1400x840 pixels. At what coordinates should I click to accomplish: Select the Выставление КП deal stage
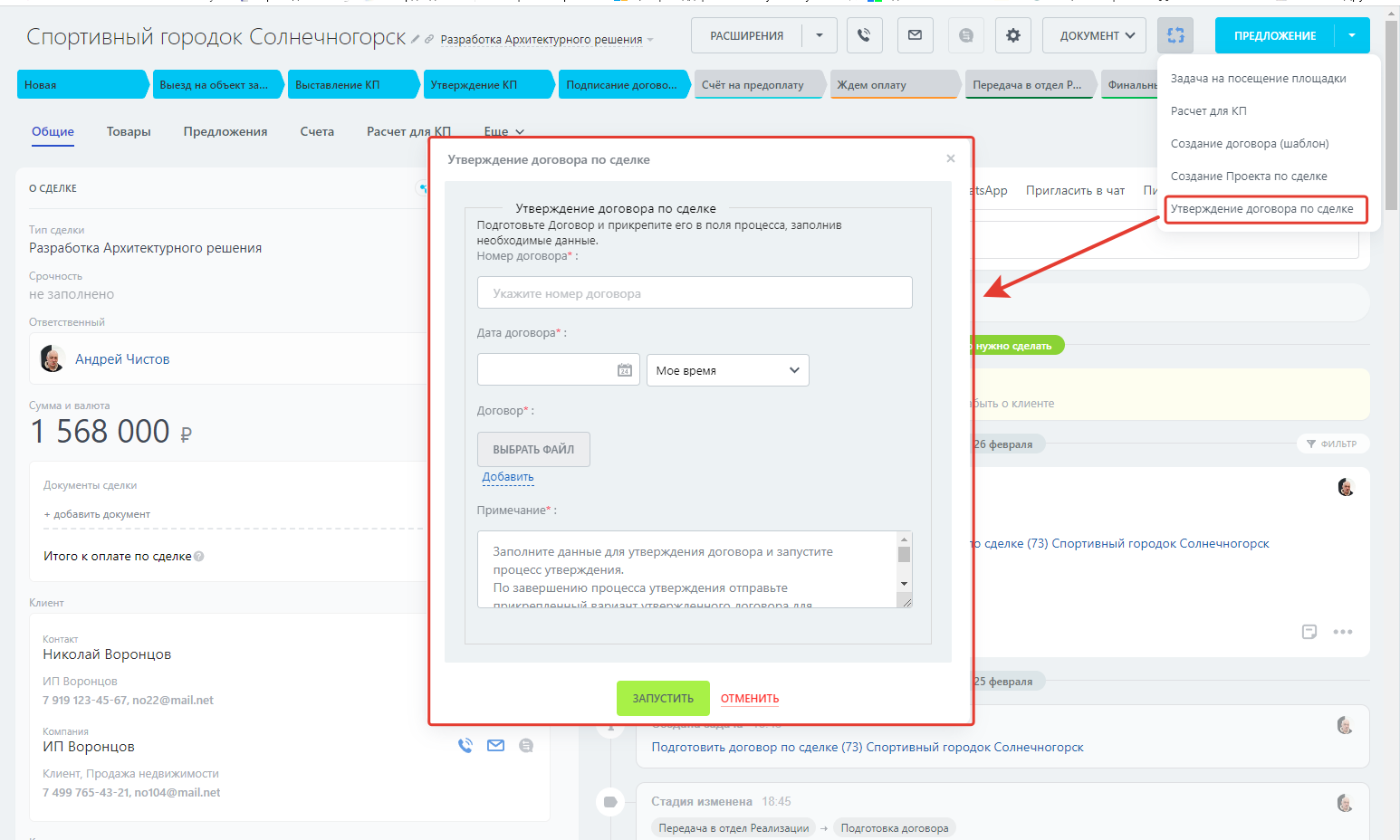353,84
